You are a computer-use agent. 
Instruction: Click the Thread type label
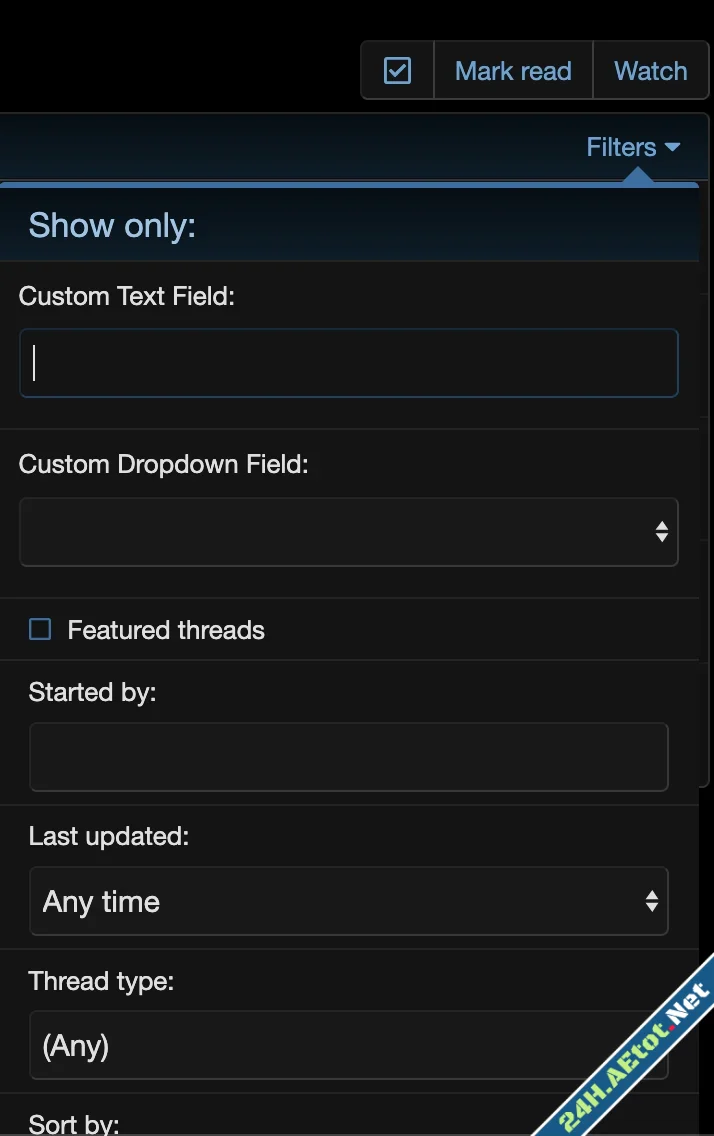coord(101,981)
